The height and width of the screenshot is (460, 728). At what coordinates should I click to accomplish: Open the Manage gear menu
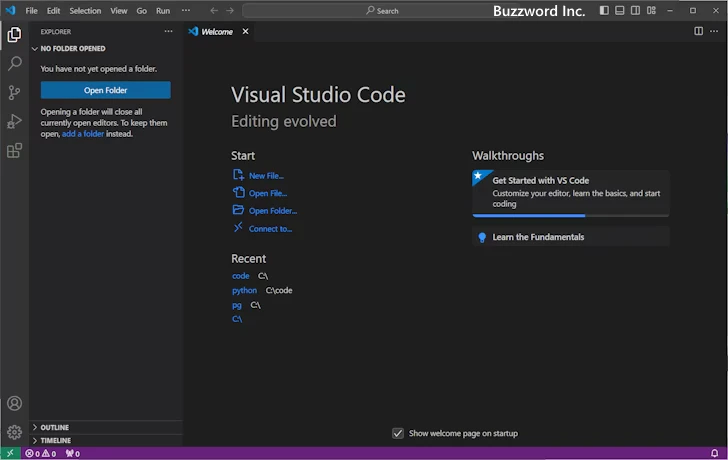pyautogui.click(x=14, y=432)
